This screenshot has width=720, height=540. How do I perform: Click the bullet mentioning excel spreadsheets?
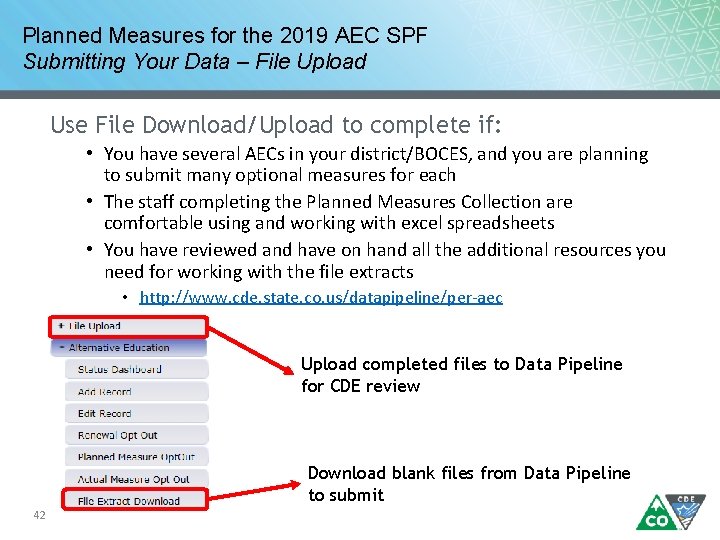[338, 212]
